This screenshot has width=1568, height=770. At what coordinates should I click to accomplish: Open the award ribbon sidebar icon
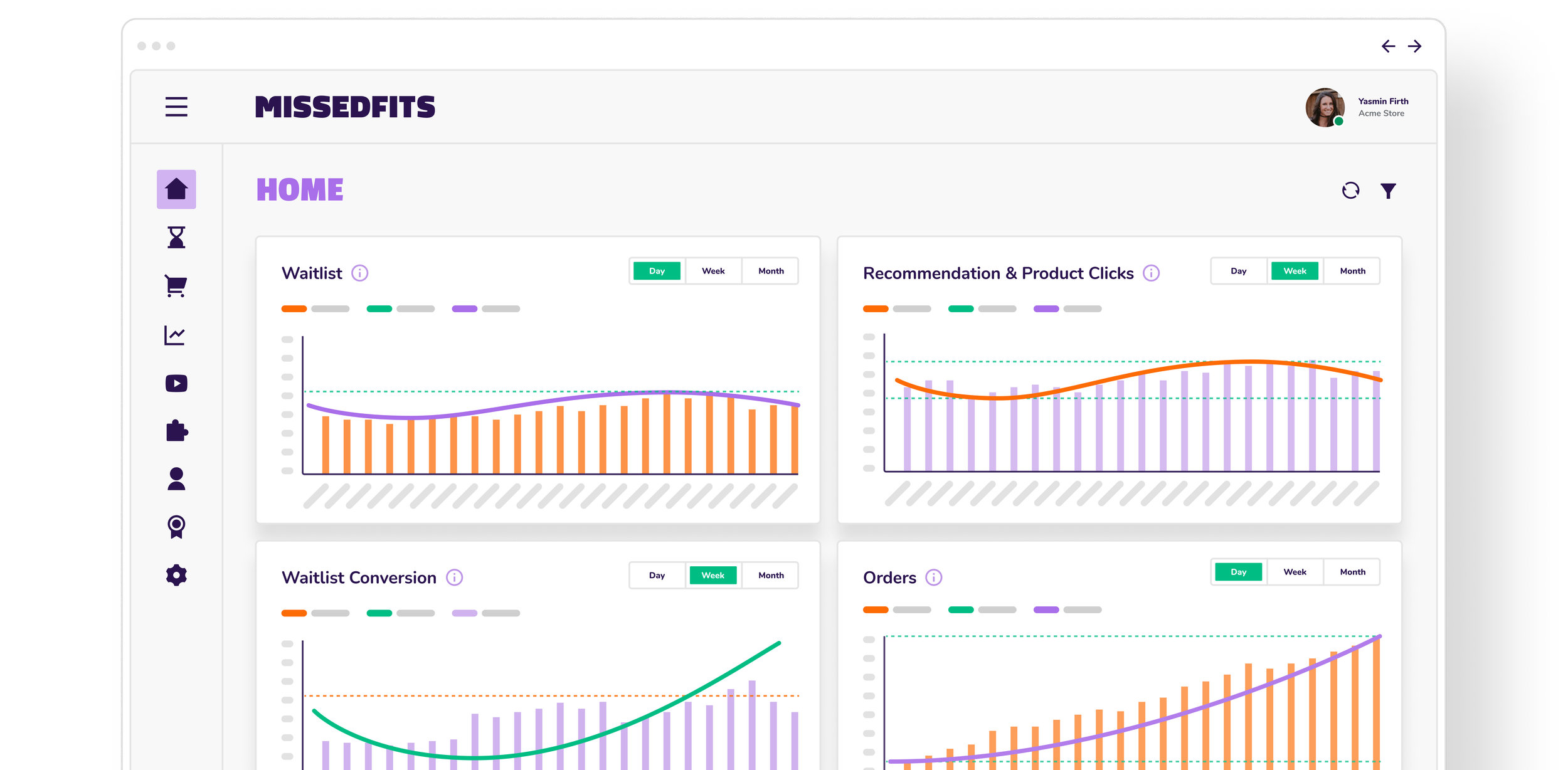[x=176, y=527]
